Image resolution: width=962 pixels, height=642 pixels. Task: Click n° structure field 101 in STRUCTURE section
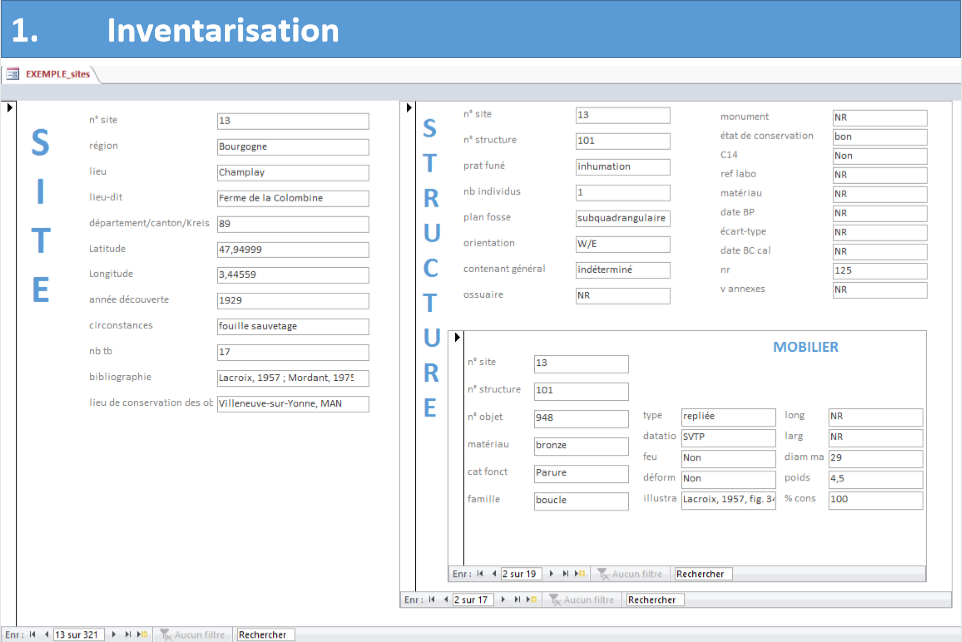coord(623,141)
